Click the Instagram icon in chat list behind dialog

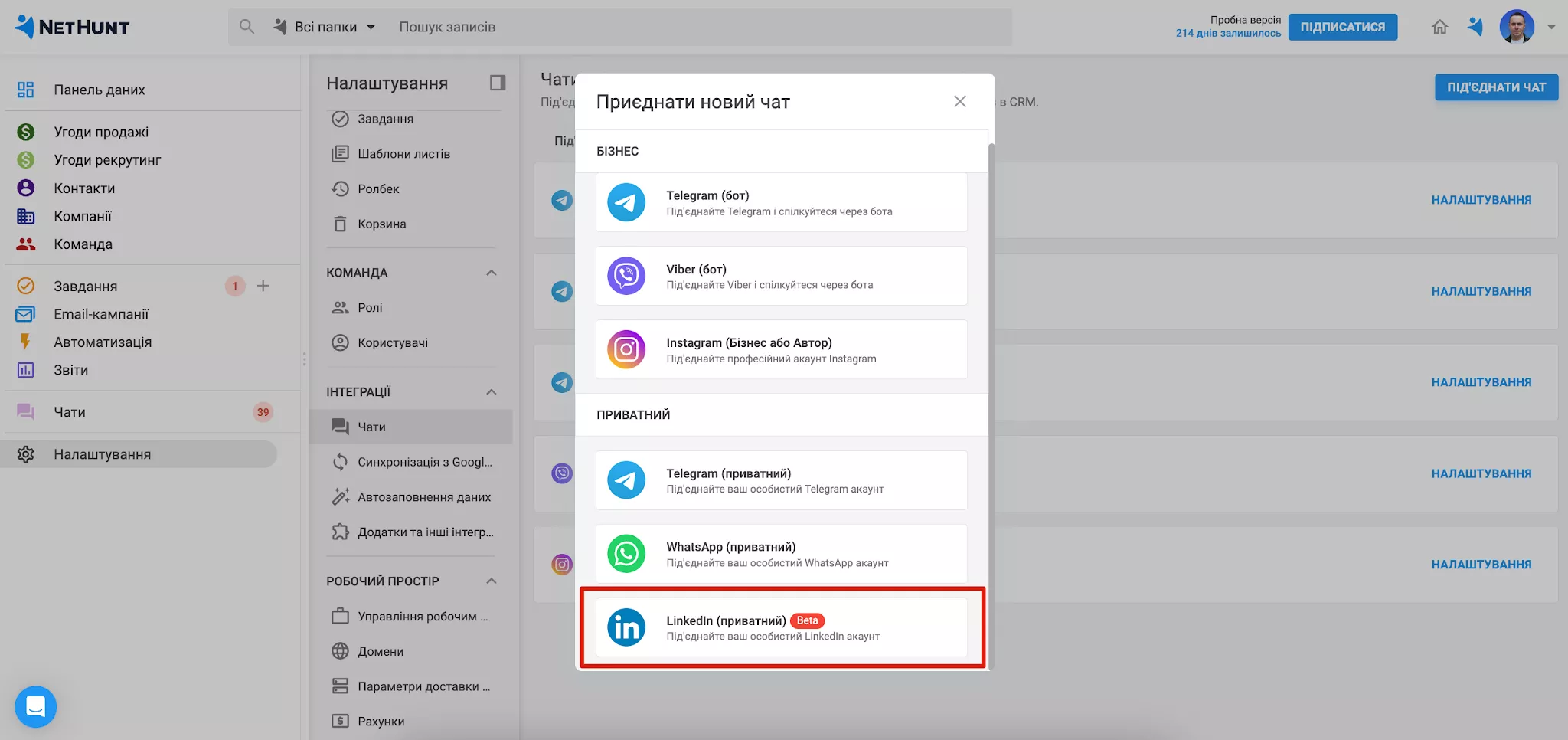coord(562,565)
